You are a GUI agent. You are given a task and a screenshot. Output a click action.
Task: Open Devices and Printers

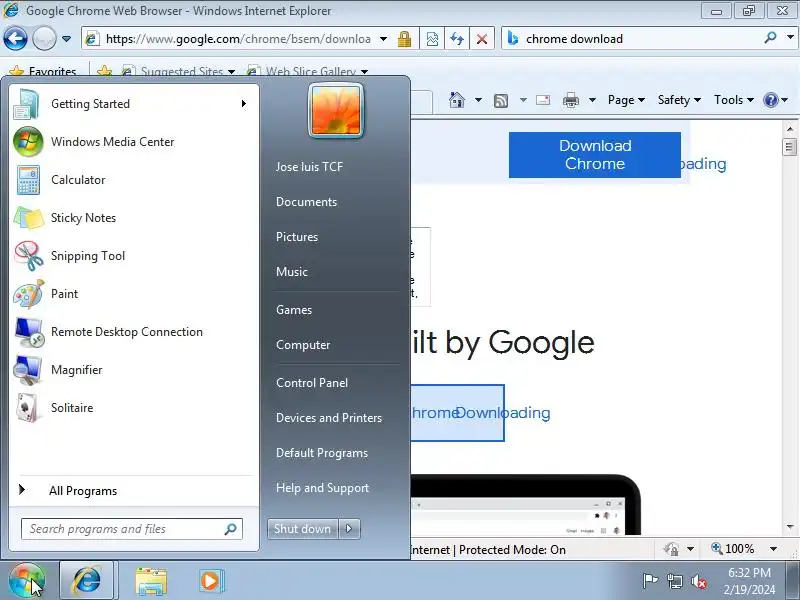pyautogui.click(x=329, y=418)
